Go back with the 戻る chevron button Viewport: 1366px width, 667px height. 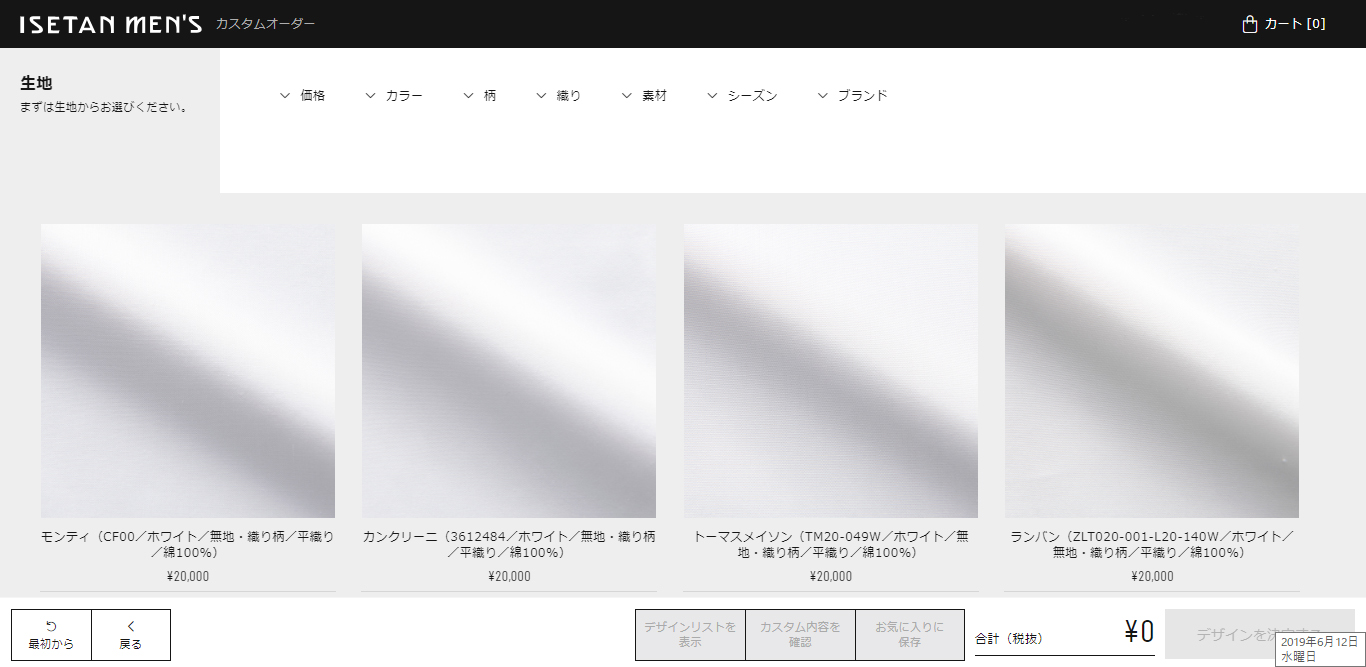pos(131,635)
